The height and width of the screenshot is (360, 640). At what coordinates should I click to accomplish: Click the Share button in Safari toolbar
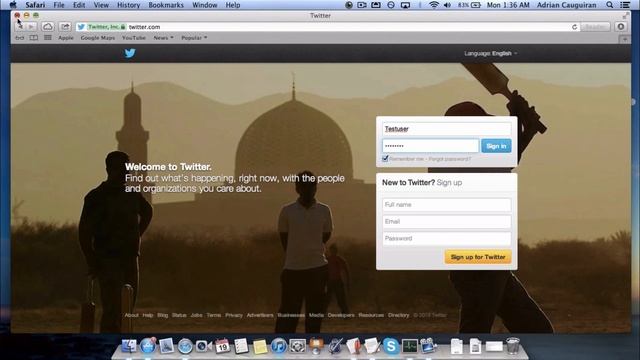[65, 27]
